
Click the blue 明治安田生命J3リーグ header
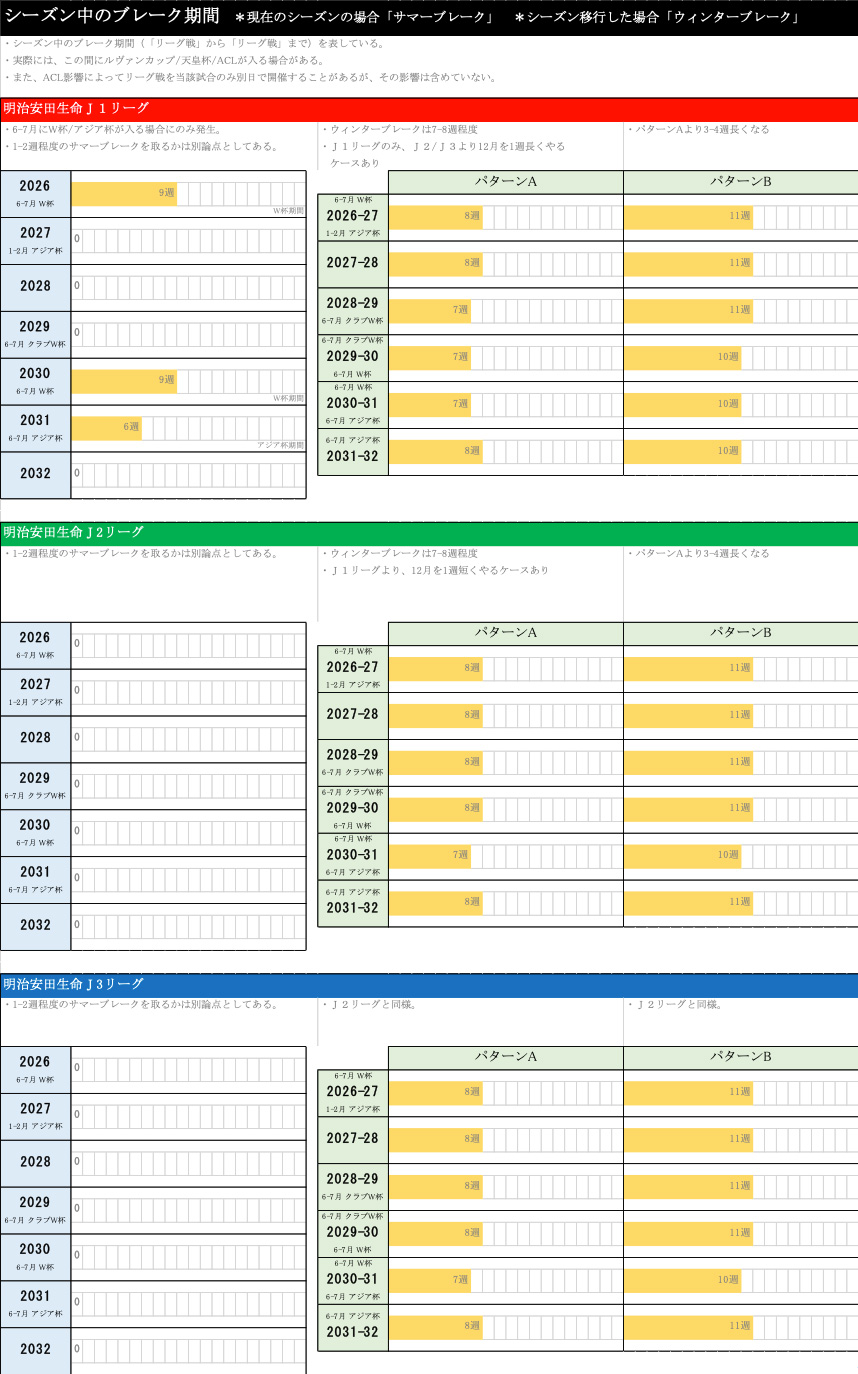click(x=428, y=985)
